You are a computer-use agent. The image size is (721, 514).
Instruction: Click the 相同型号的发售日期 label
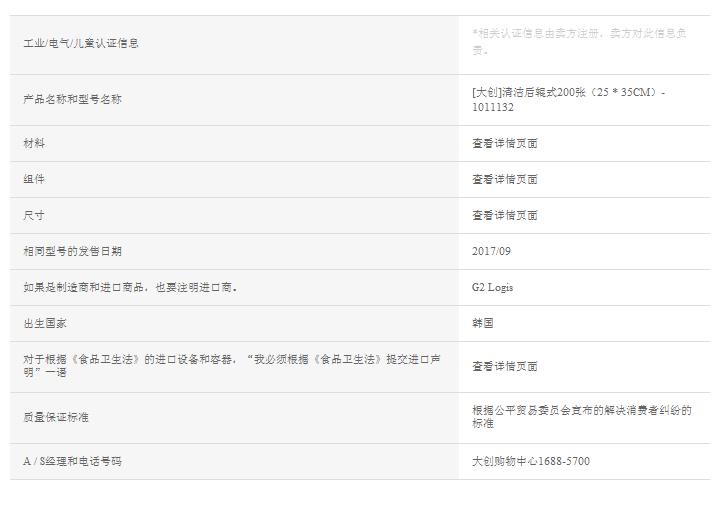tap(72, 251)
